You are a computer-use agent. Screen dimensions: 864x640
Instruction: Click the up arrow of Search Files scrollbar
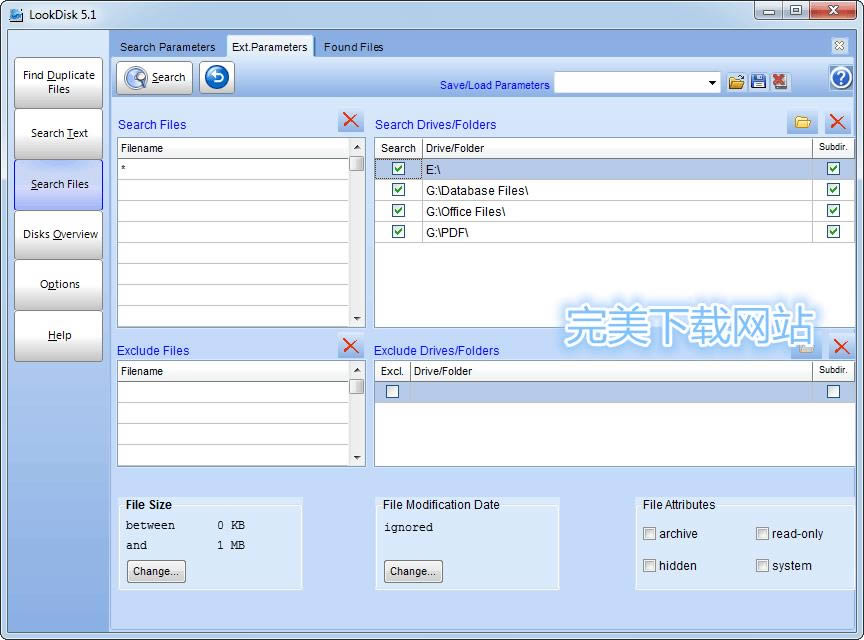[x=357, y=147]
